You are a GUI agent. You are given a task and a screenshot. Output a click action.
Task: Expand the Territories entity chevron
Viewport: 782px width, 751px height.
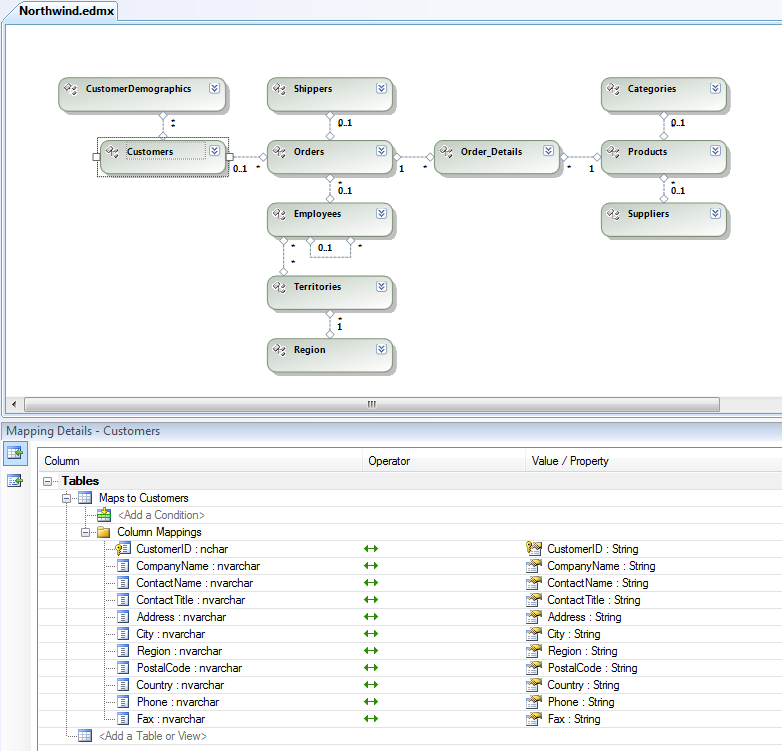click(x=382, y=286)
